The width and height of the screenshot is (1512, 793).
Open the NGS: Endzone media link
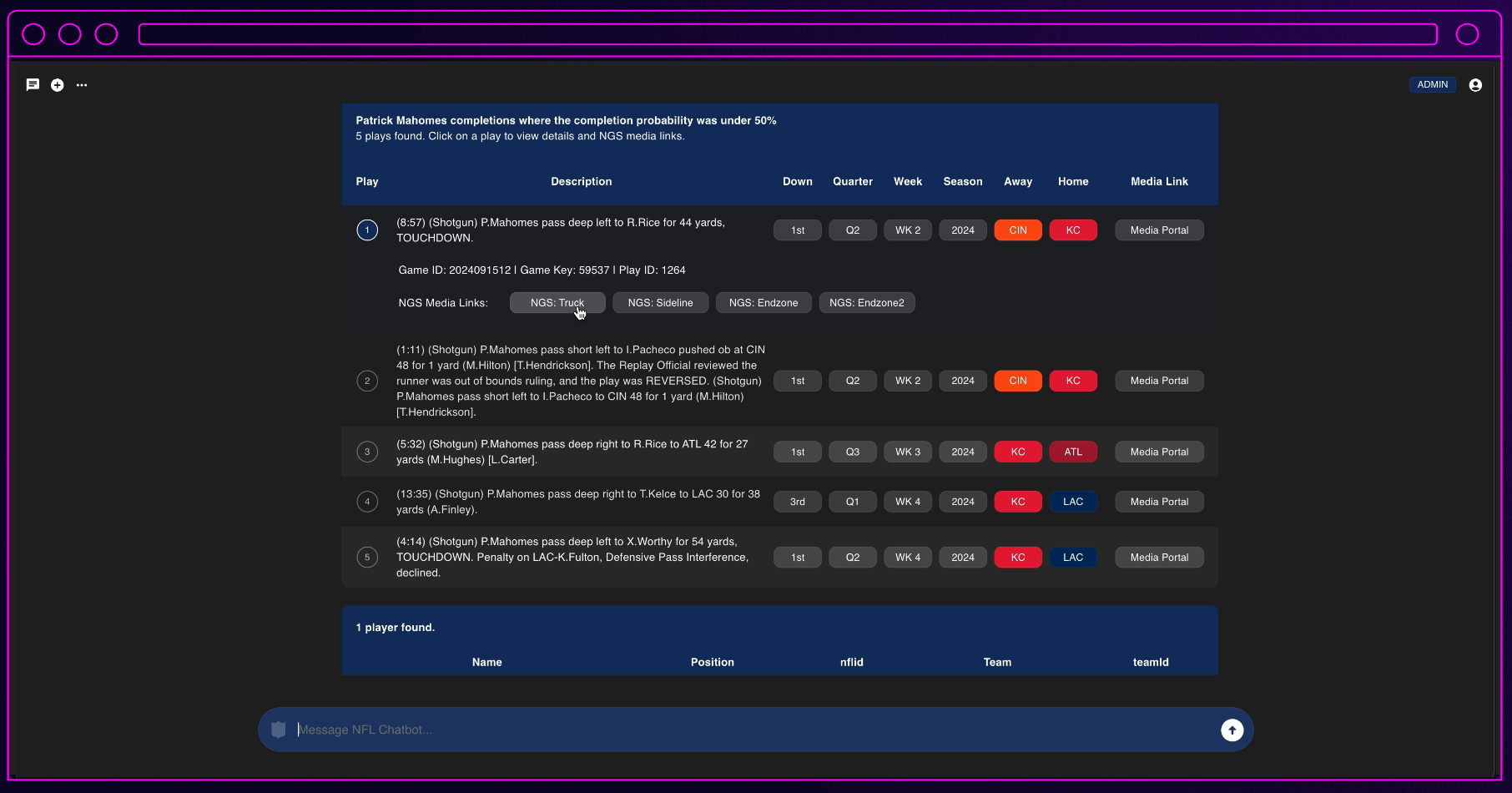click(764, 302)
